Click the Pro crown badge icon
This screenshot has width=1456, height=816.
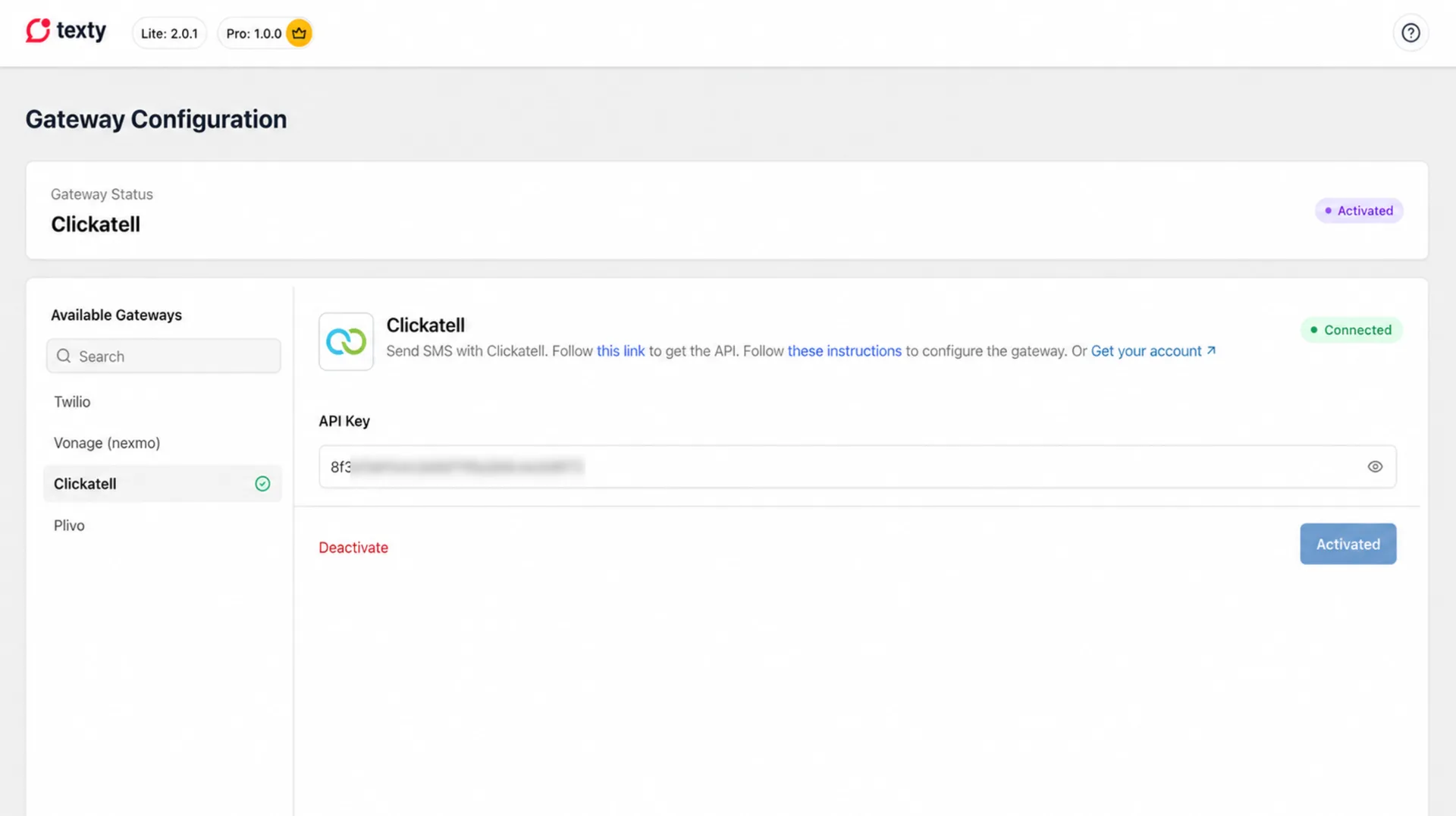pyautogui.click(x=299, y=33)
